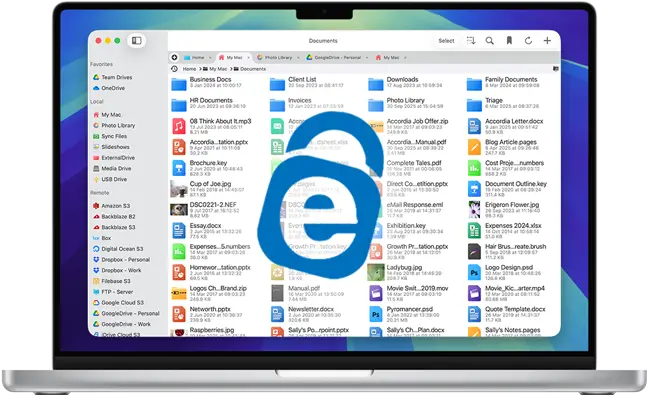Click the refresh icon in toolbar
The height and width of the screenshot is (395, 648).
[x=528, y=40]
